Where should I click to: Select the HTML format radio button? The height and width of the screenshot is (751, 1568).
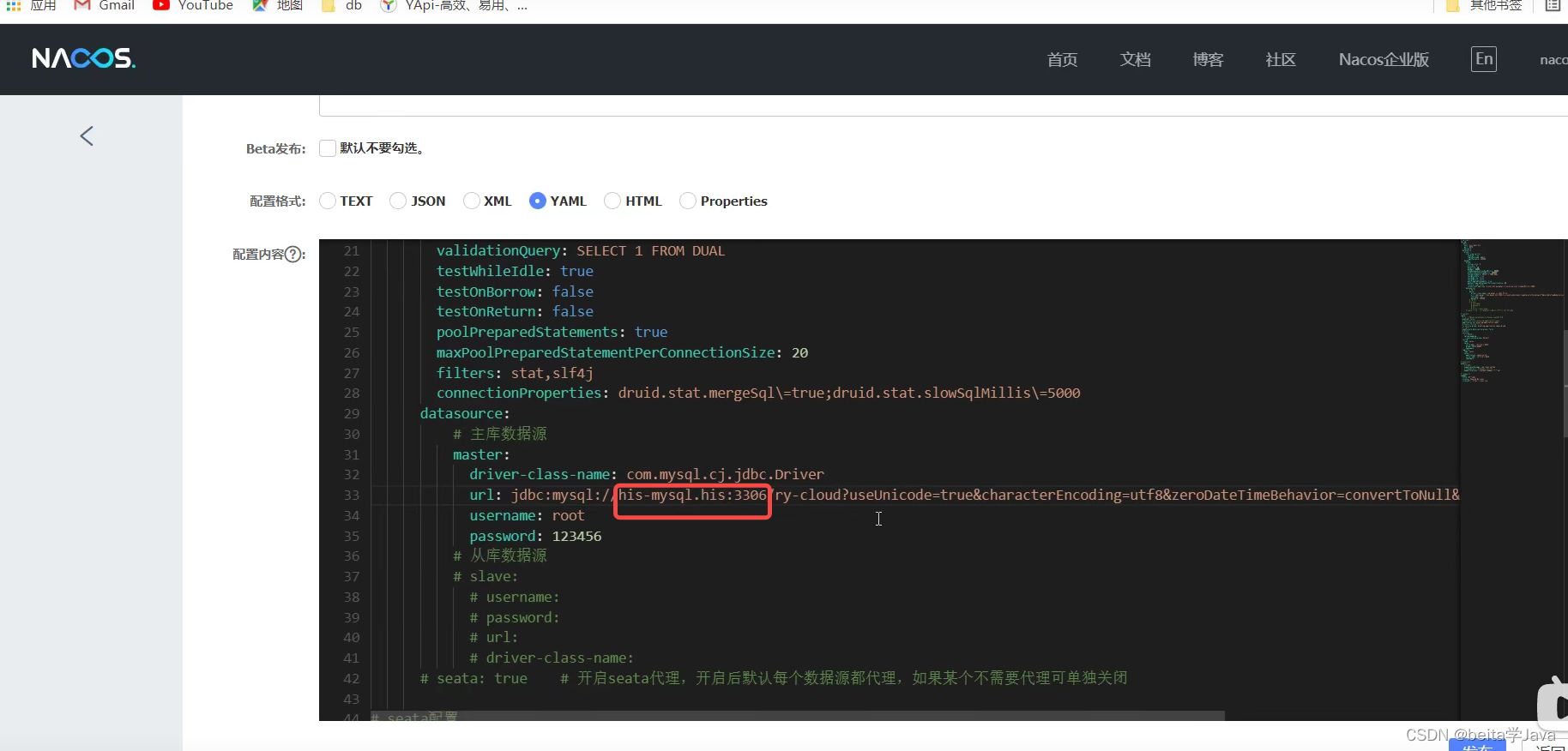(x=612, y=201)
